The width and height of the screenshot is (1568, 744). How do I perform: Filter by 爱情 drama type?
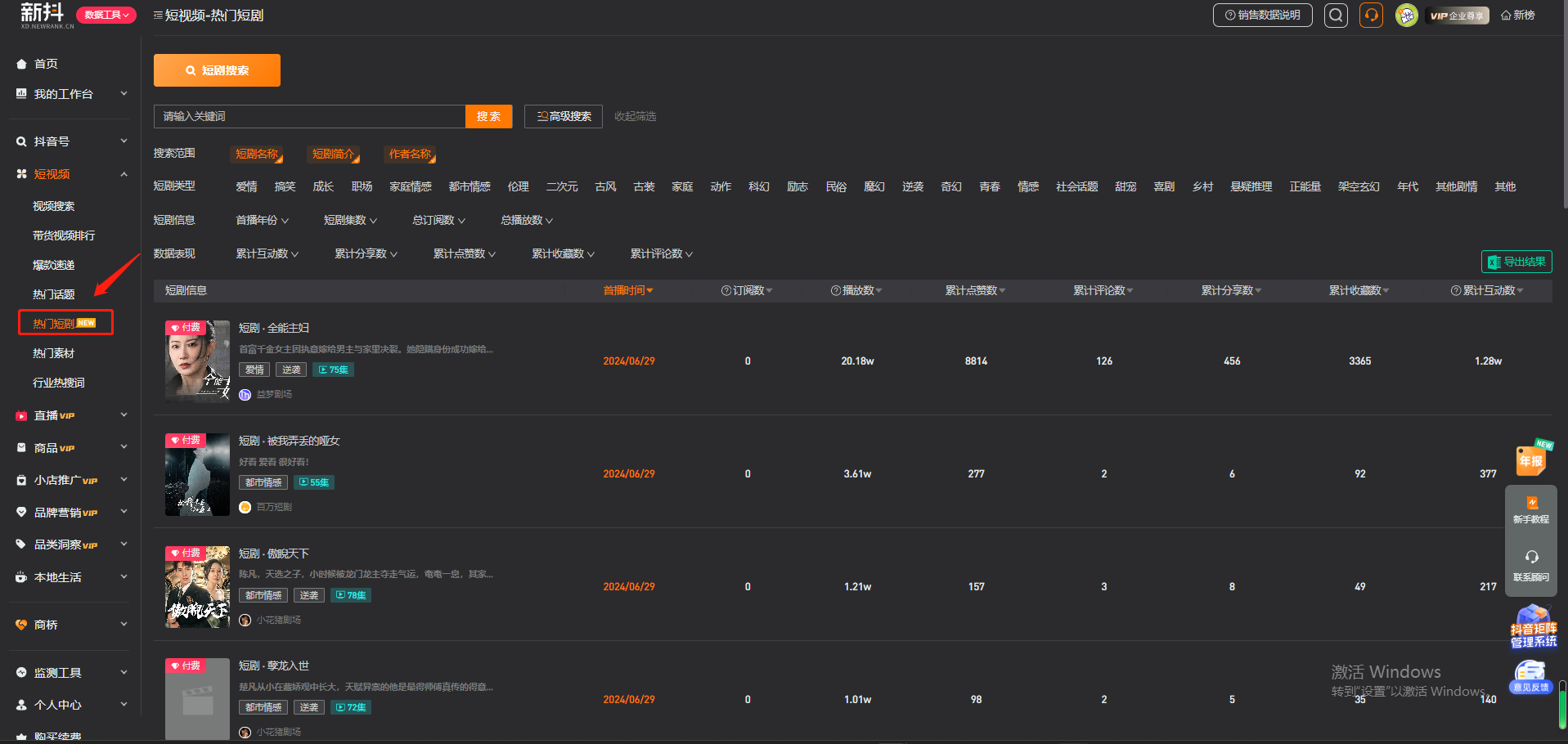pos(246,186)
